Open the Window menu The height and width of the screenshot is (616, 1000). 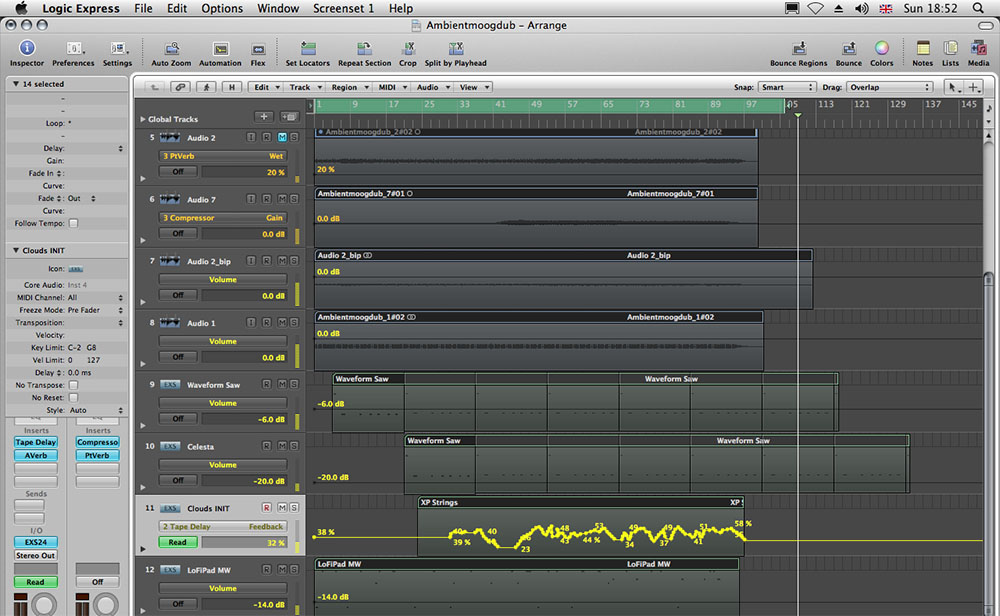click(277, 8)
